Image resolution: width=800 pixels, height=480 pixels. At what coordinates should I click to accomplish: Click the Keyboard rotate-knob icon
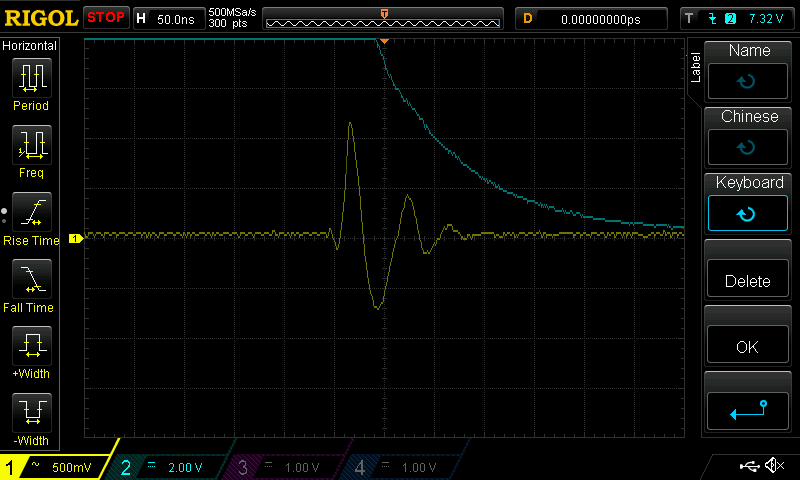pos(747,214)
